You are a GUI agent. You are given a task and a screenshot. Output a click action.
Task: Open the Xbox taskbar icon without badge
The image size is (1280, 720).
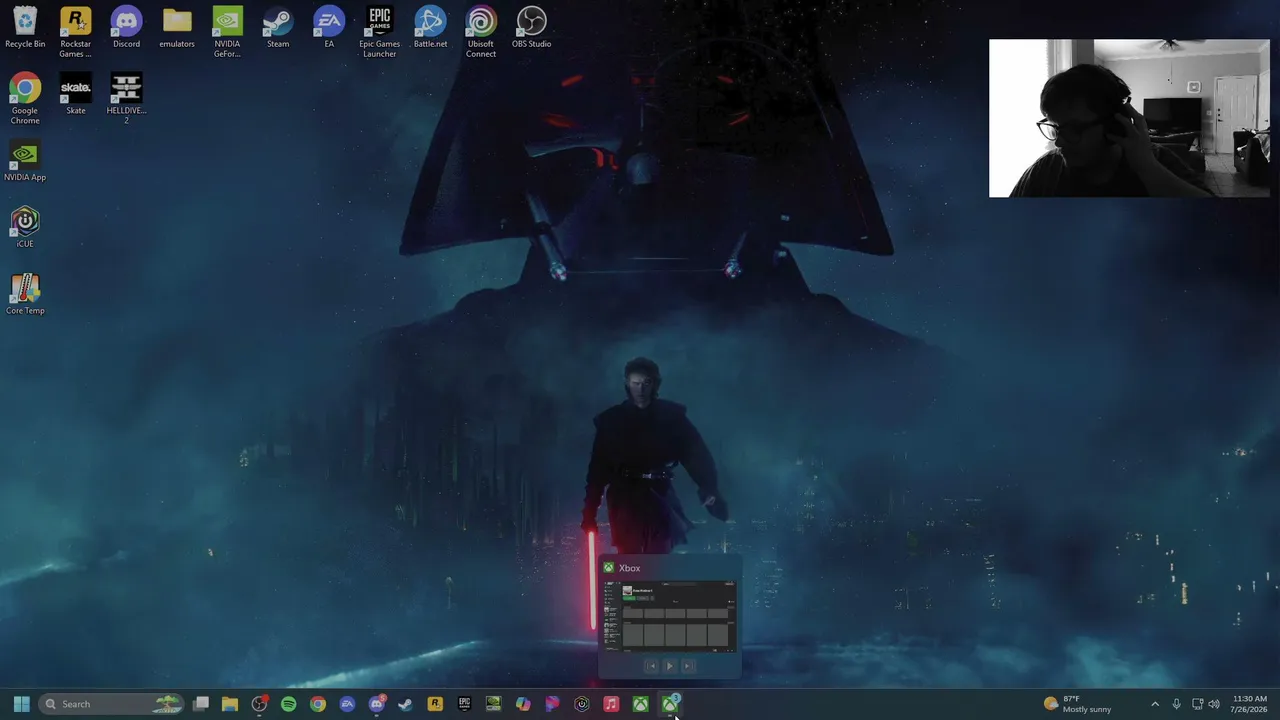(x=640, y=704)
